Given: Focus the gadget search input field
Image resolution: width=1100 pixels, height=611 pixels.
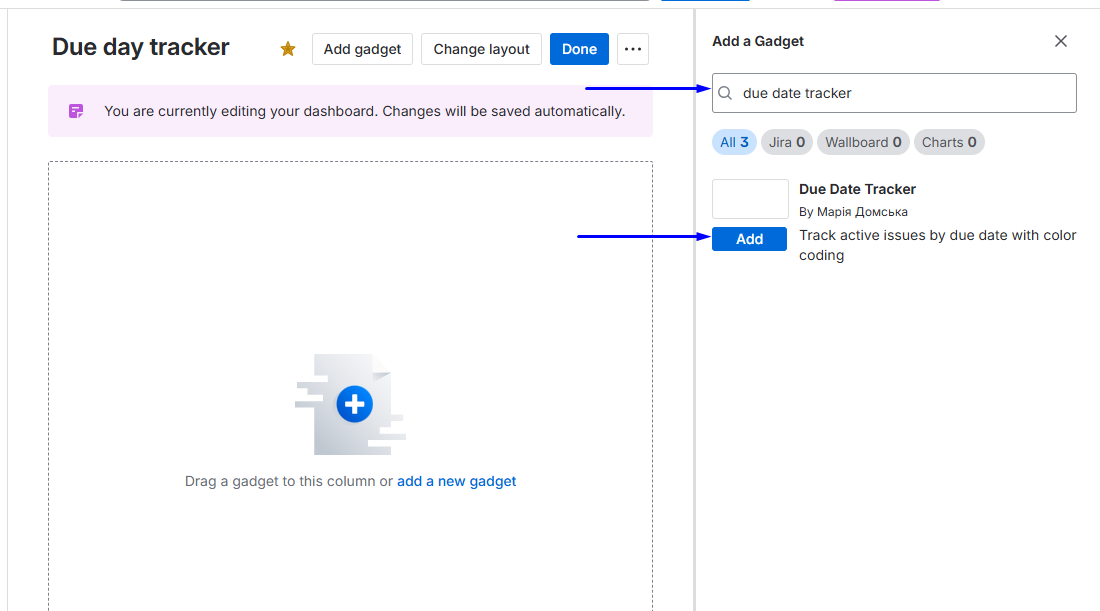Looking at the screenshot, I should (x=900, y=93).
